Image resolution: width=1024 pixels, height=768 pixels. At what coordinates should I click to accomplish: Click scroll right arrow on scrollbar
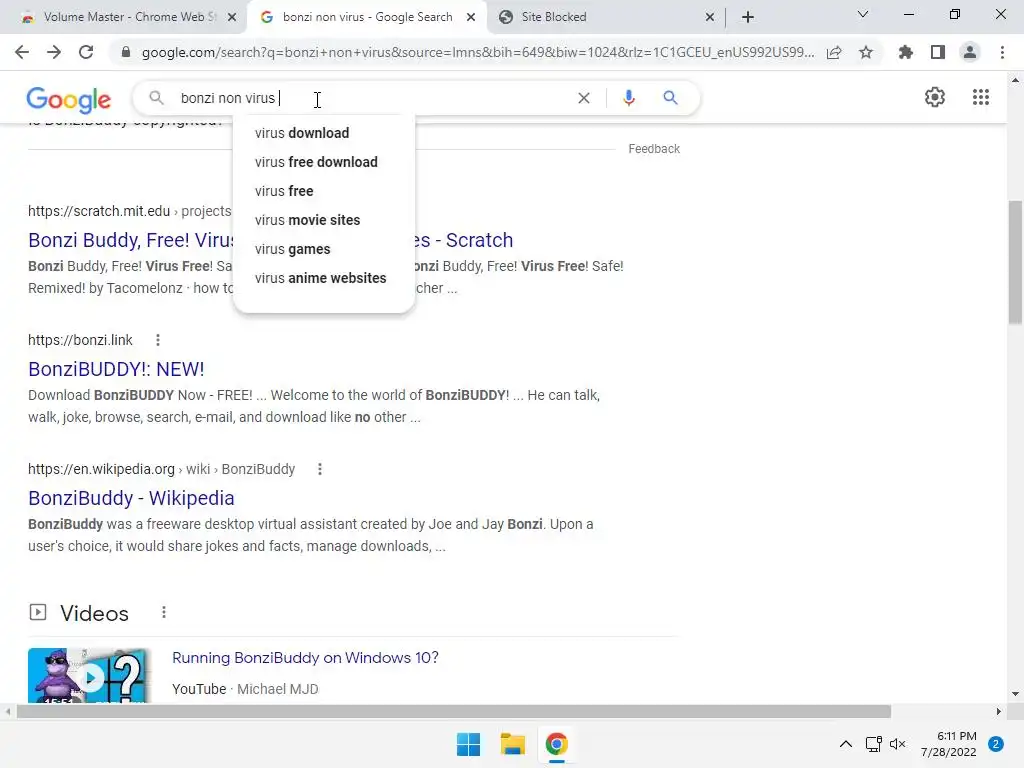coord(999,711)
